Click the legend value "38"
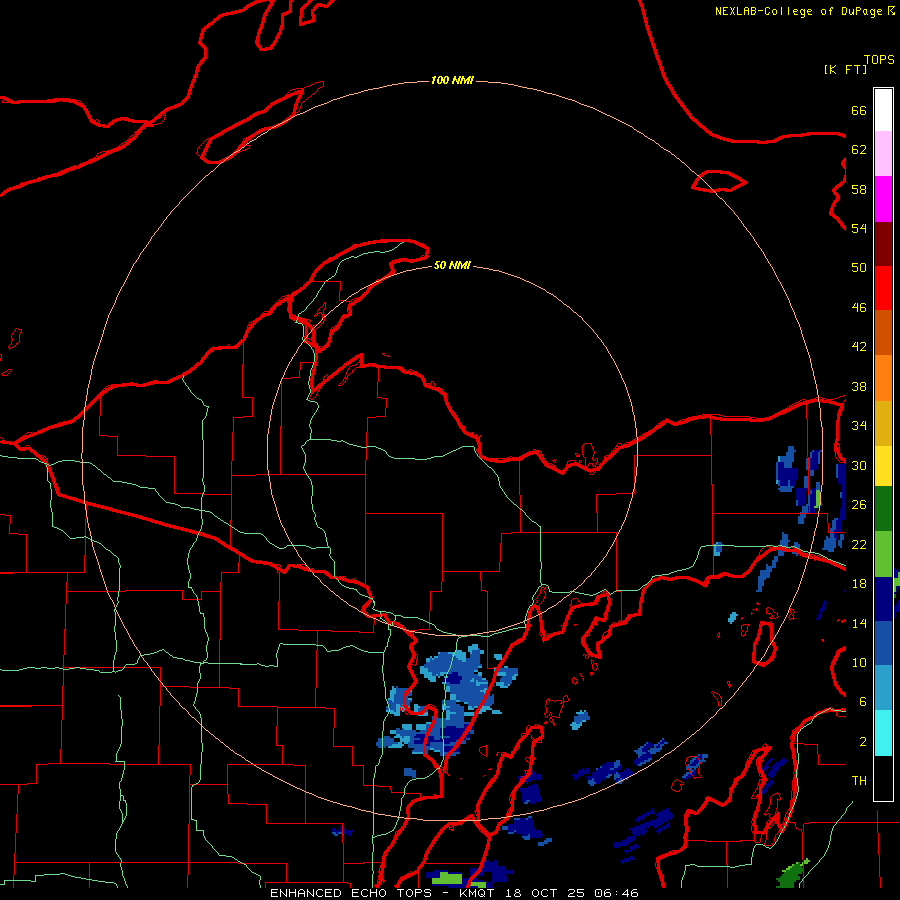This screenshot has width=900, height=900. pos(859,386)
